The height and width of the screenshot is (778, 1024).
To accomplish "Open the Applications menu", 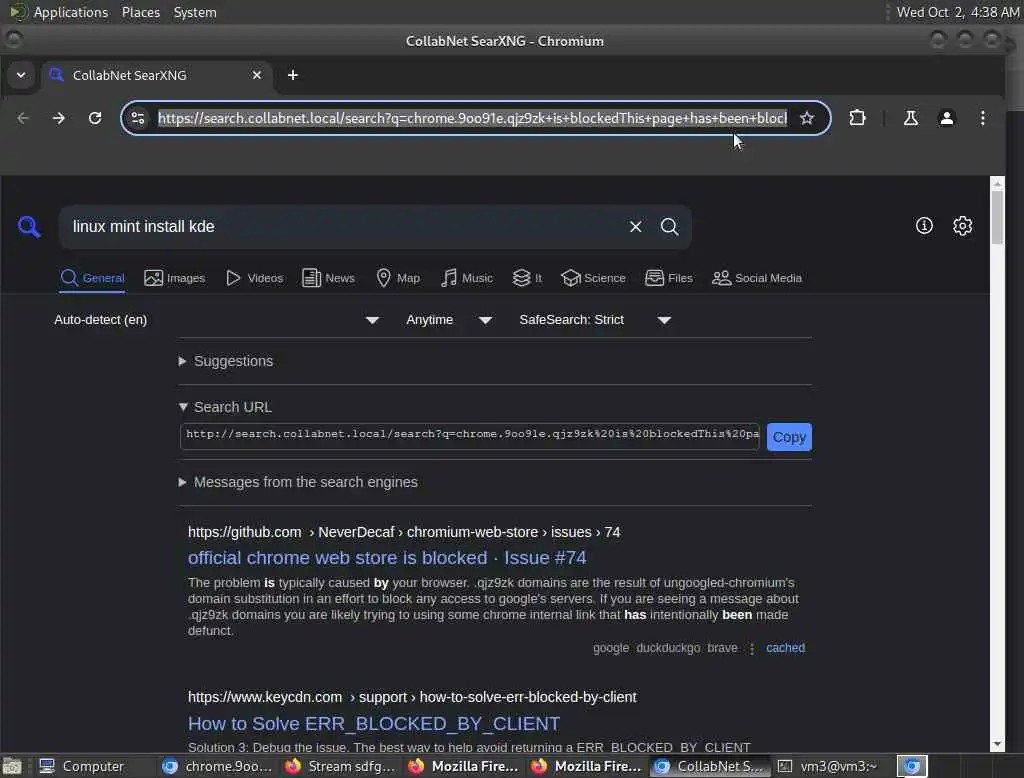I will [71, 12].
